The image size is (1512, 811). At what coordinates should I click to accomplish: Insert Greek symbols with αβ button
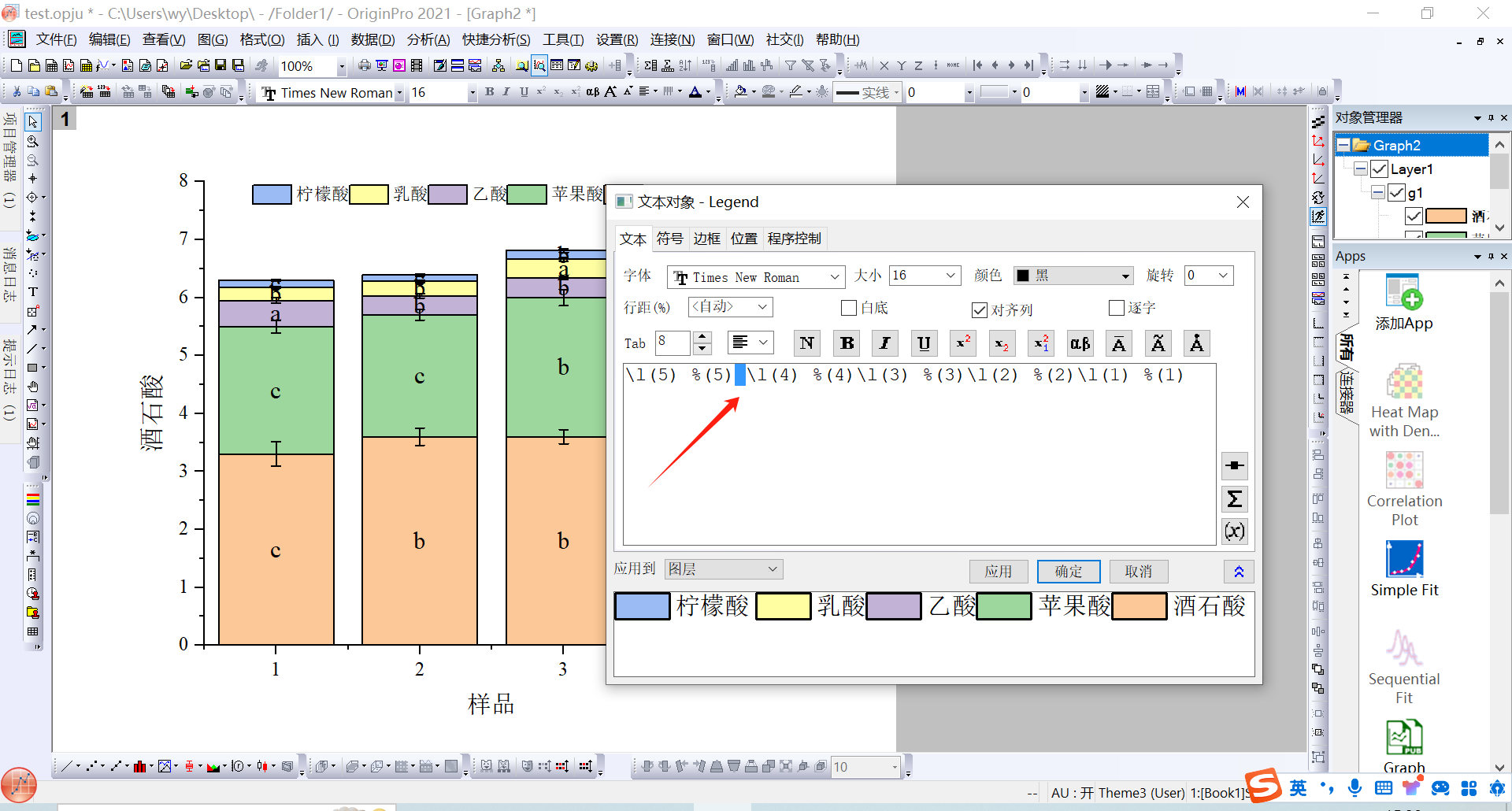click(x=1080, y=343)
